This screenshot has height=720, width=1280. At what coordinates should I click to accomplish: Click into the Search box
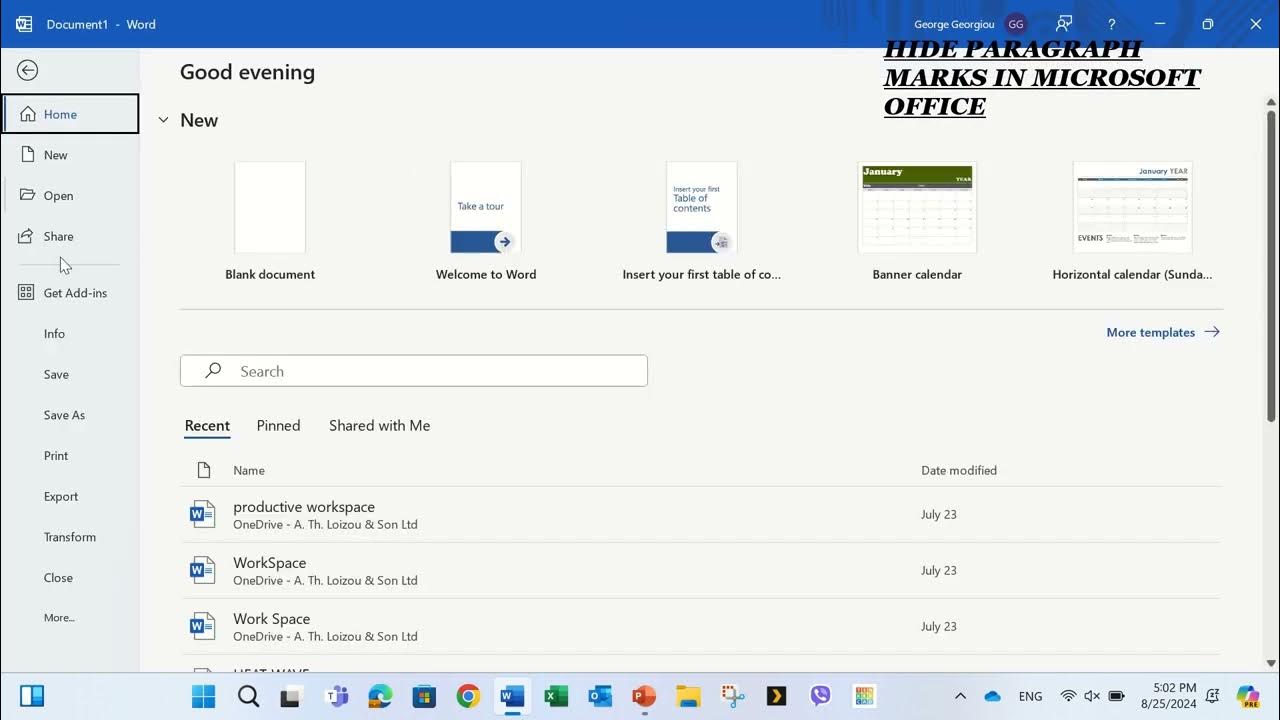(414, 371)
